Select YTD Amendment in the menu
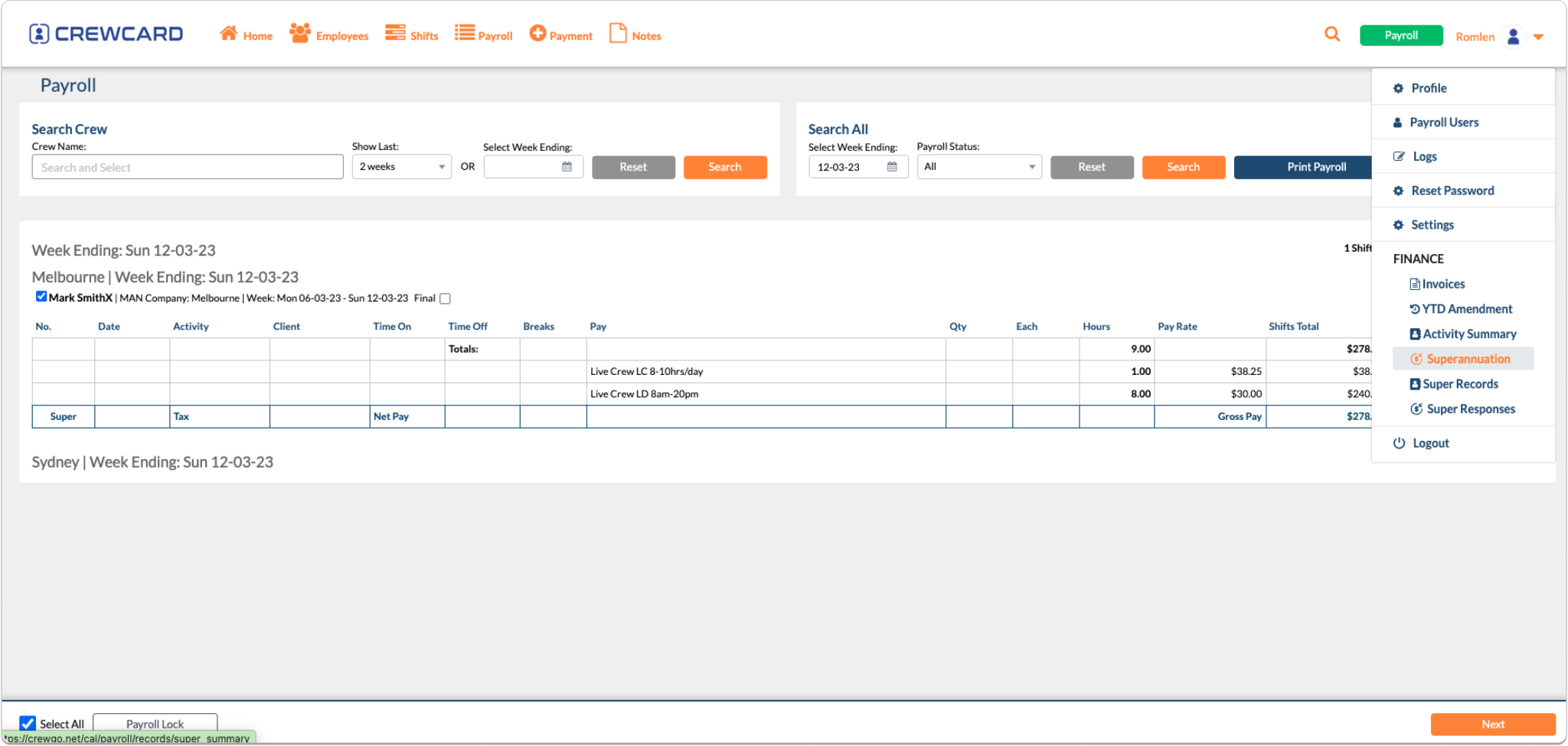 pyautogui.click(x=1461, y=308)
